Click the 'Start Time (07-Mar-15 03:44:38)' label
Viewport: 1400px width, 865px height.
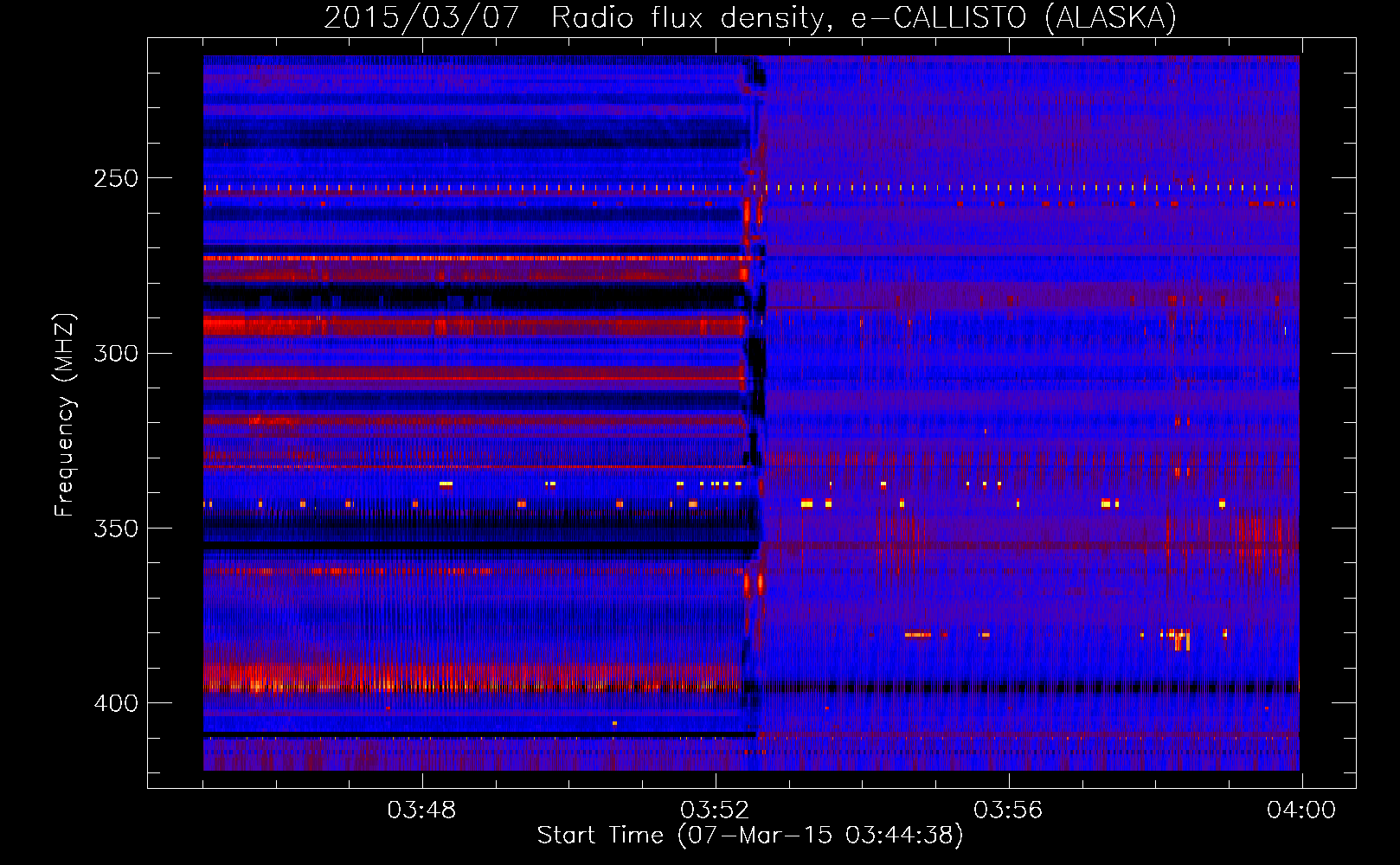[x=750, y=836]
